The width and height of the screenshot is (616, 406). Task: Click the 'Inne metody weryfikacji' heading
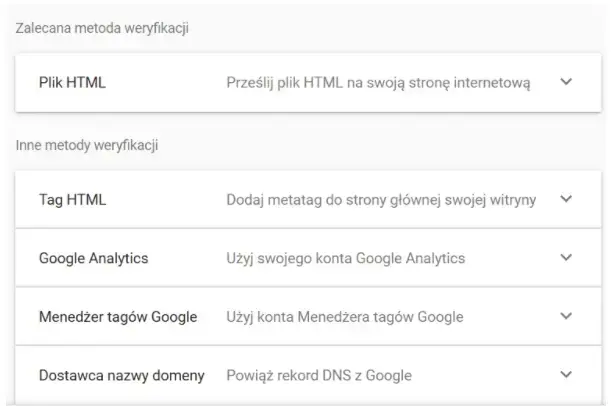[89, 146]
